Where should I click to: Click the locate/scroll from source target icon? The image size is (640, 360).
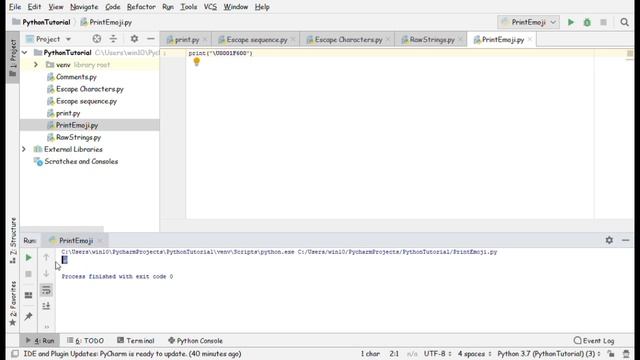click(97, 39)
